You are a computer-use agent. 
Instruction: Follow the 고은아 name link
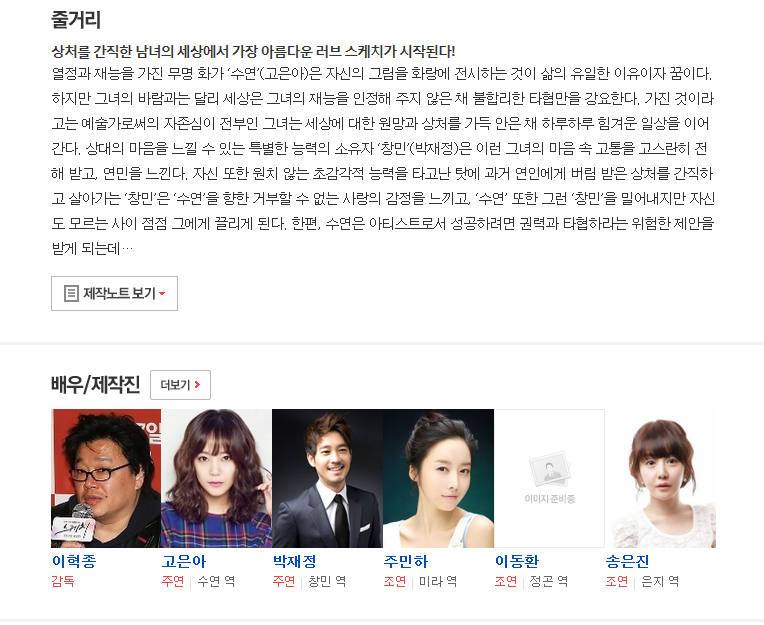[x=184, y=561]
